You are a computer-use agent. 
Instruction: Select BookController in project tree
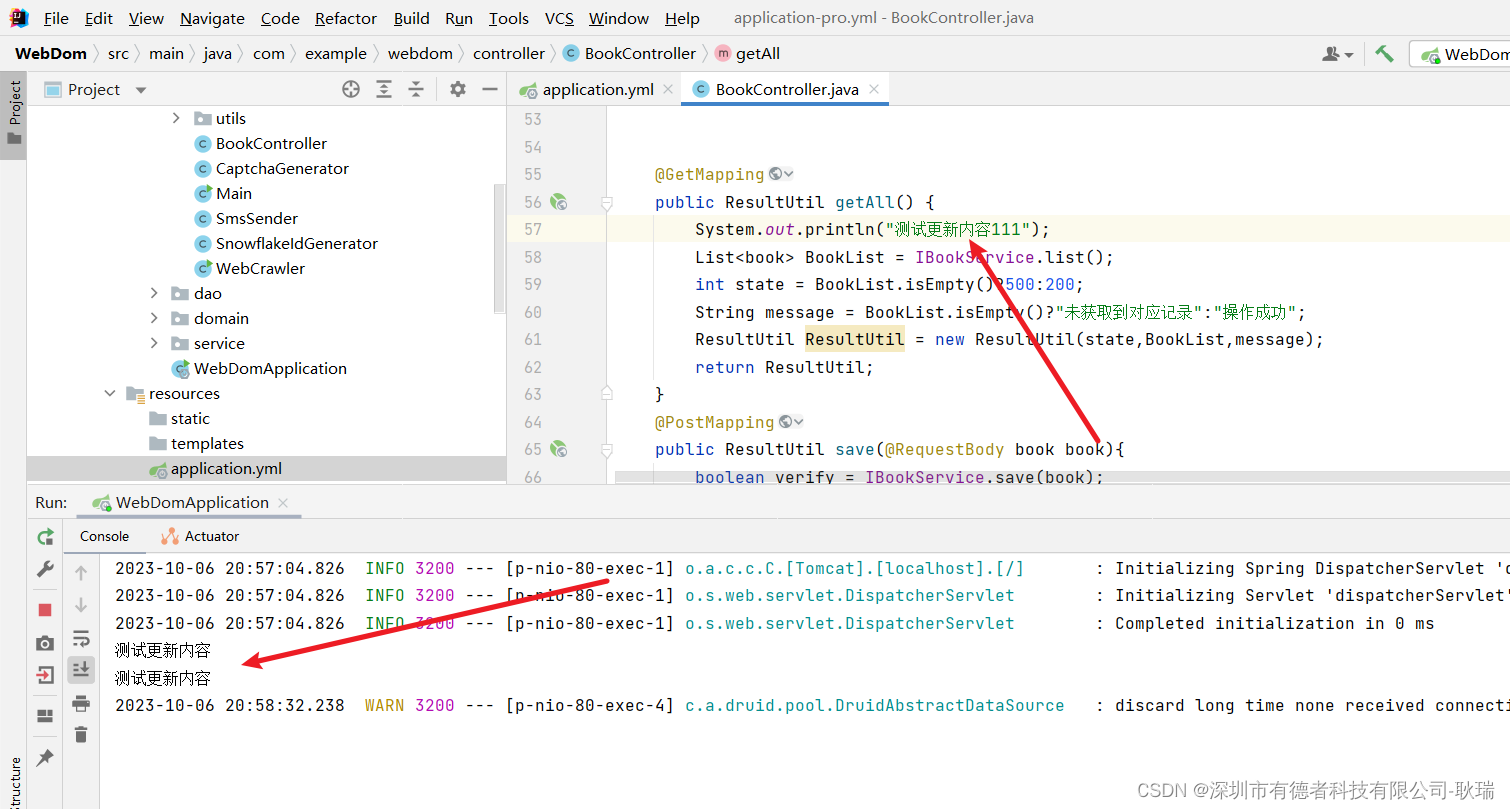pyautogui.click(x=271, y=143)
